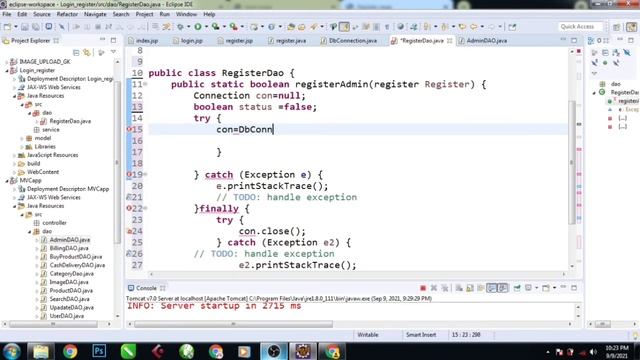
Task: Click the New file wizard toolbar icon
Action: [7, 27]
